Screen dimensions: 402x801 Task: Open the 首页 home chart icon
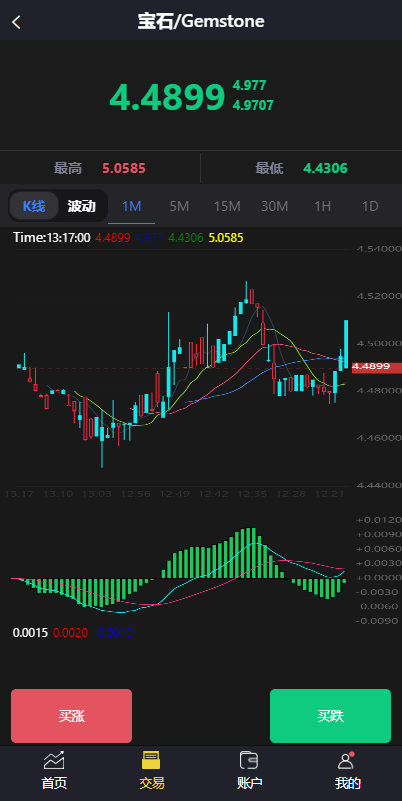pos(54,761)
